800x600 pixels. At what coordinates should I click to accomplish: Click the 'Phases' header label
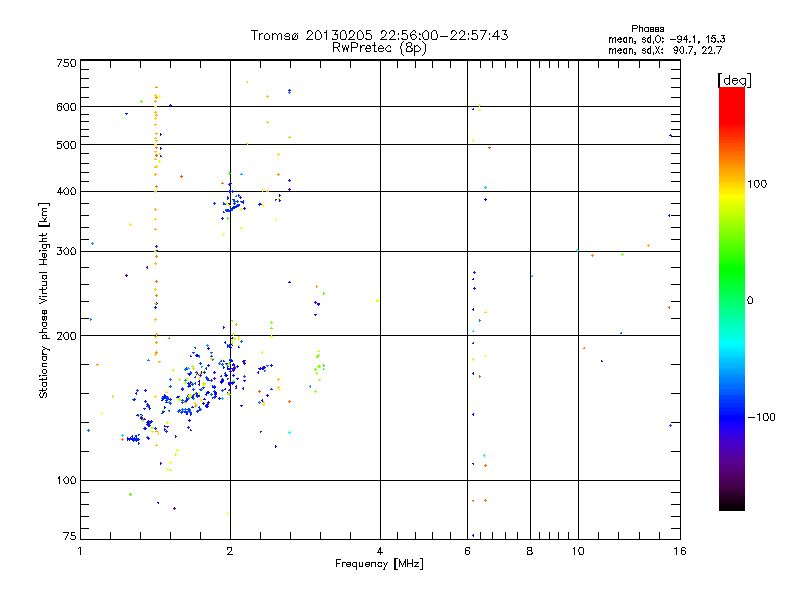pos(647,29)
